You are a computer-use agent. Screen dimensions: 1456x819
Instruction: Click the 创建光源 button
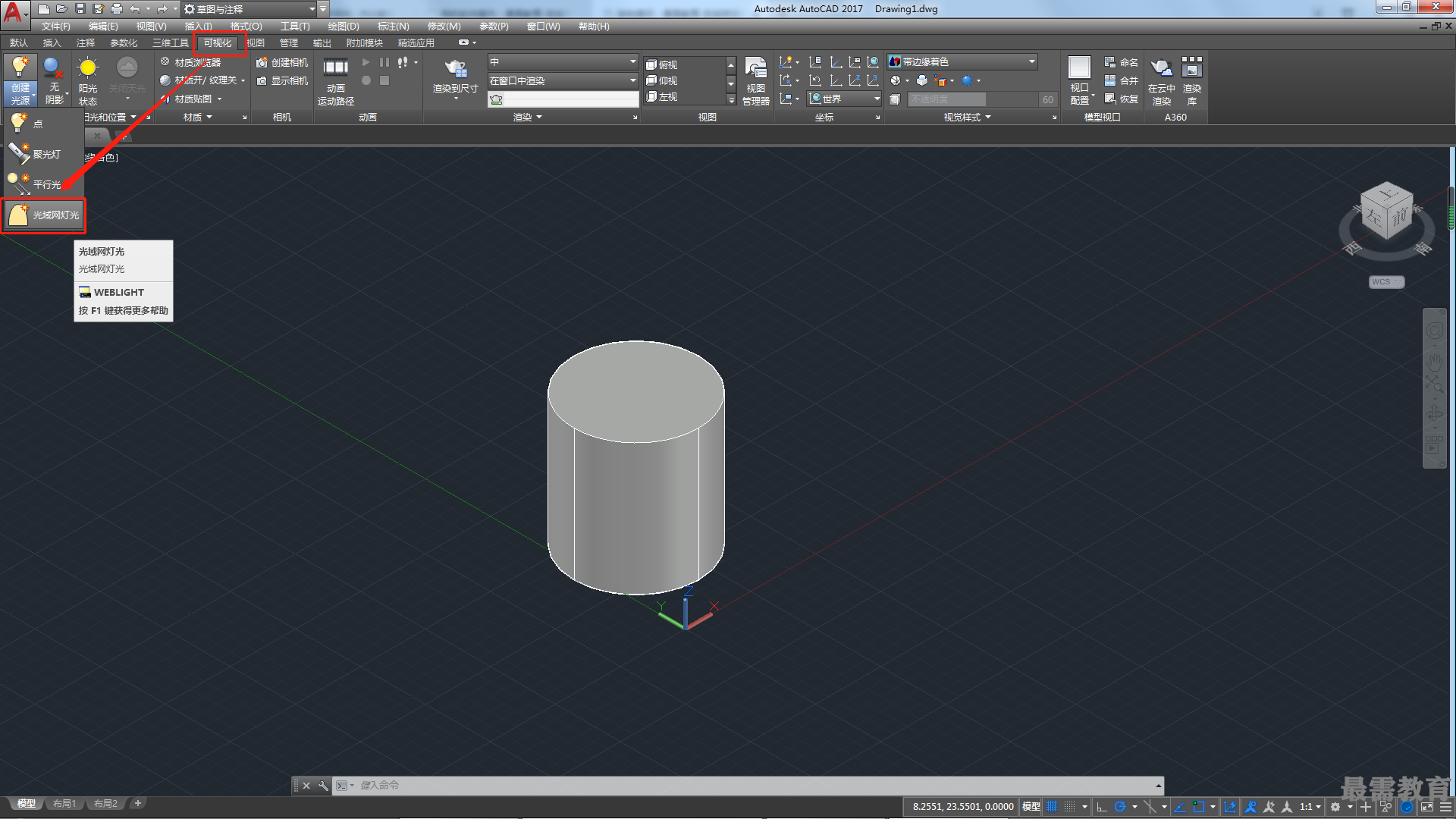[x=20, y=80]
